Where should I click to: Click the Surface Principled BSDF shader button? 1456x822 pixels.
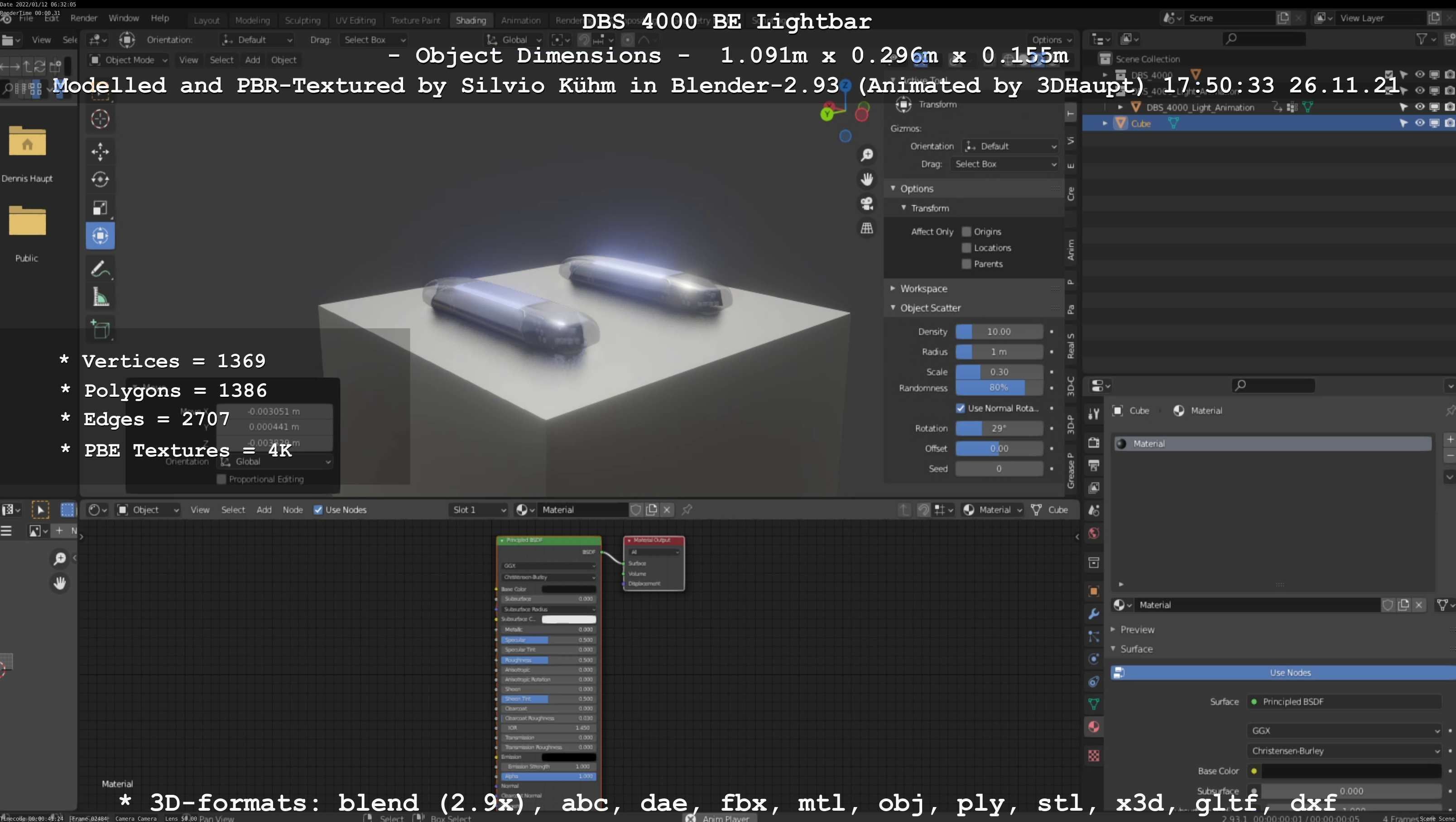coord(1344,702)
